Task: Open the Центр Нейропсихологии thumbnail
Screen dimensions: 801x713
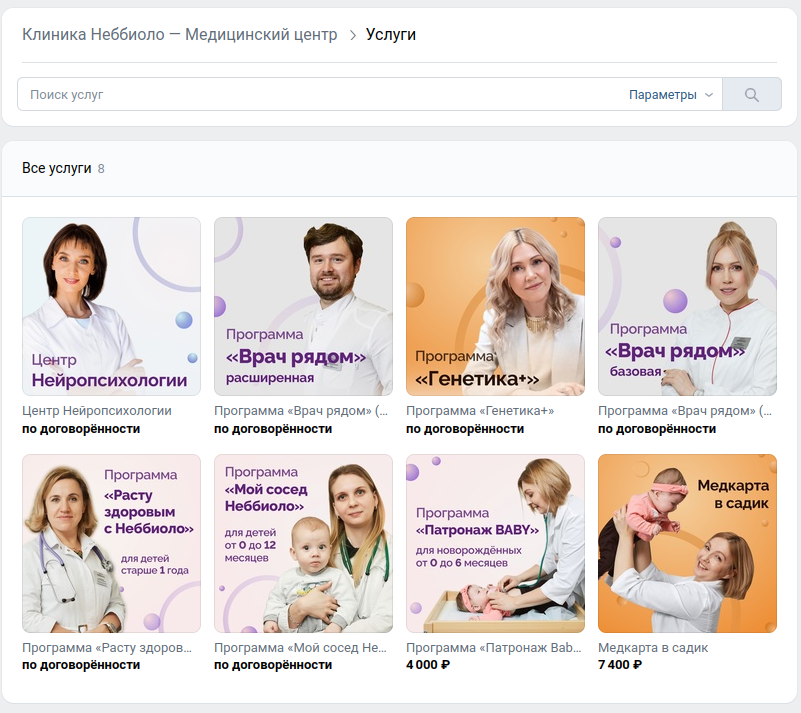Action: click(x=111, y=306)
